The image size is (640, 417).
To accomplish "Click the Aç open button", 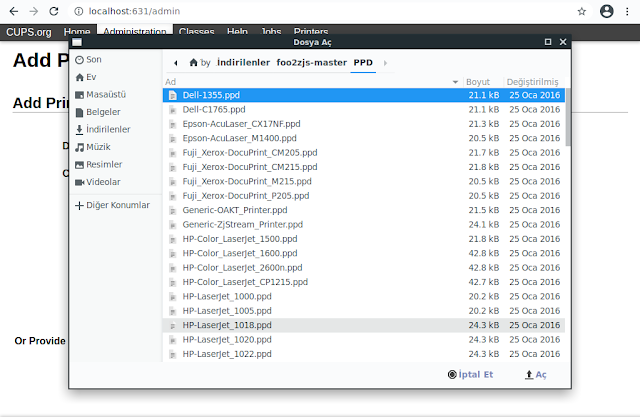I will [535, 375].
